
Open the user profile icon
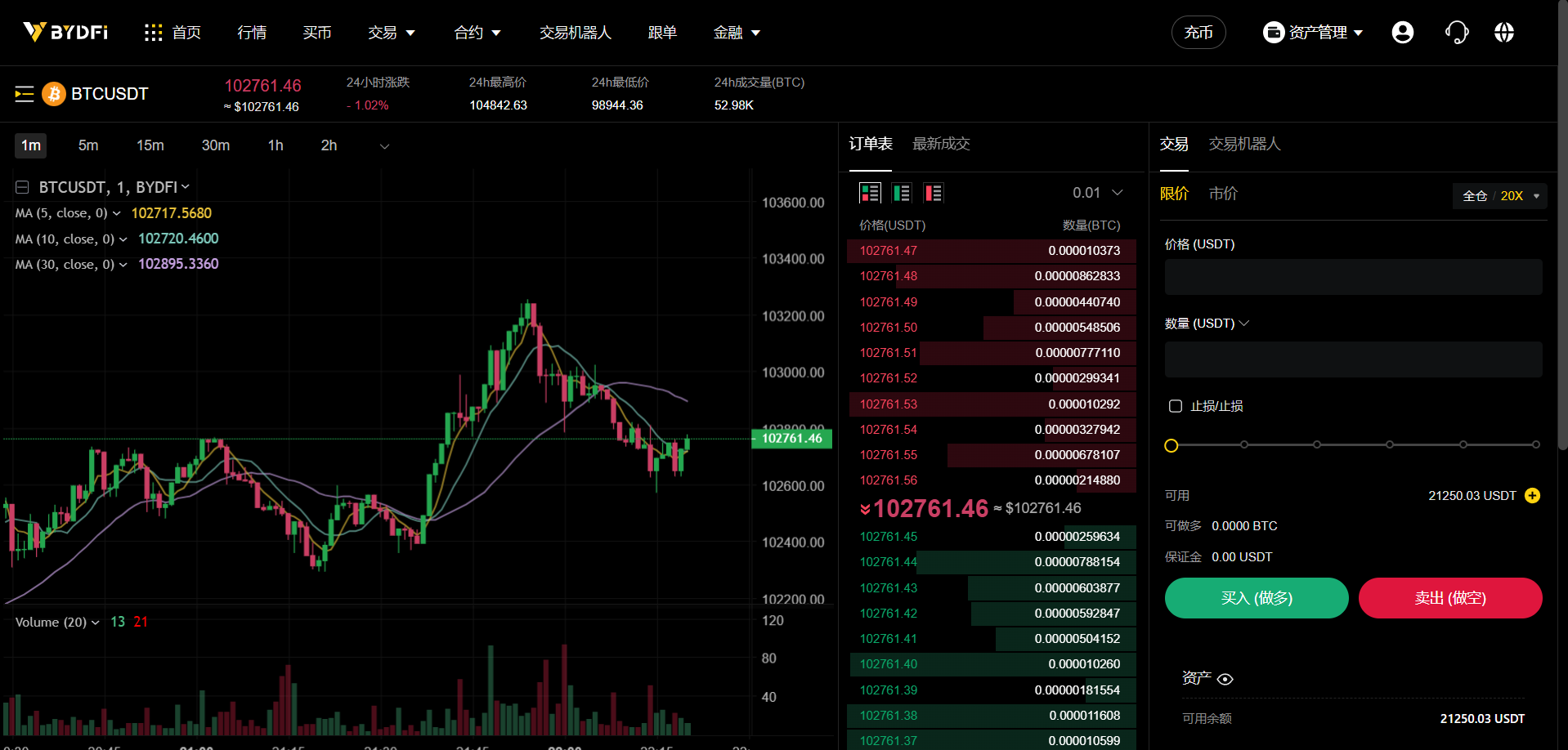(x=1402, y=33)
